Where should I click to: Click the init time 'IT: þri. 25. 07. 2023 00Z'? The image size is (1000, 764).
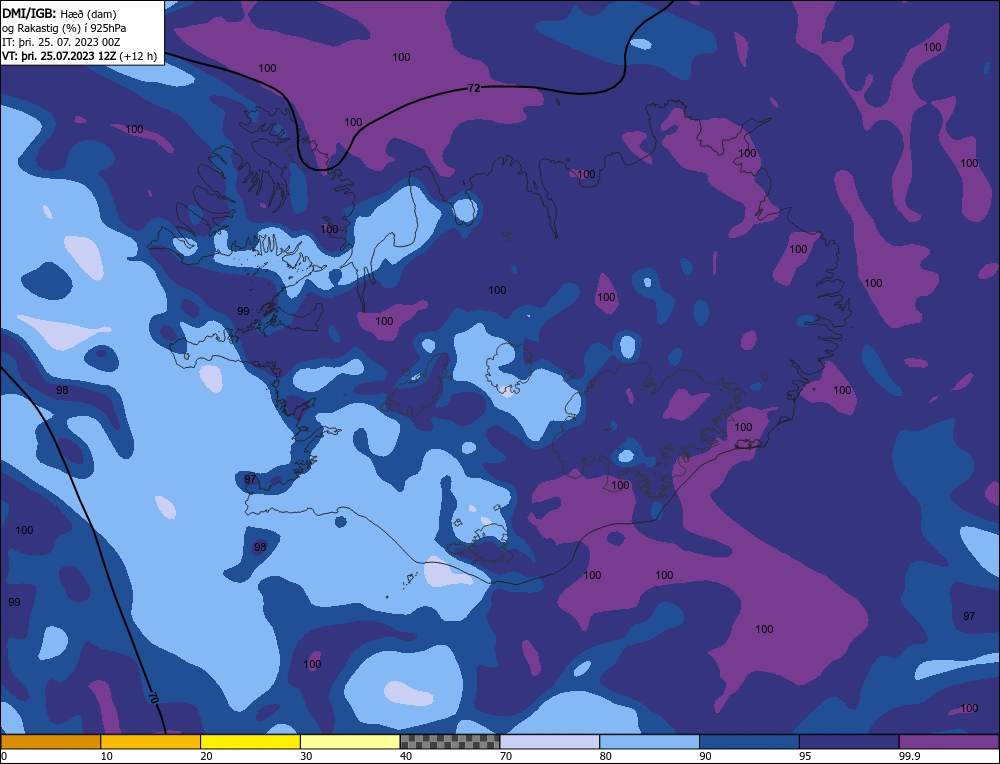pos(61,41)
